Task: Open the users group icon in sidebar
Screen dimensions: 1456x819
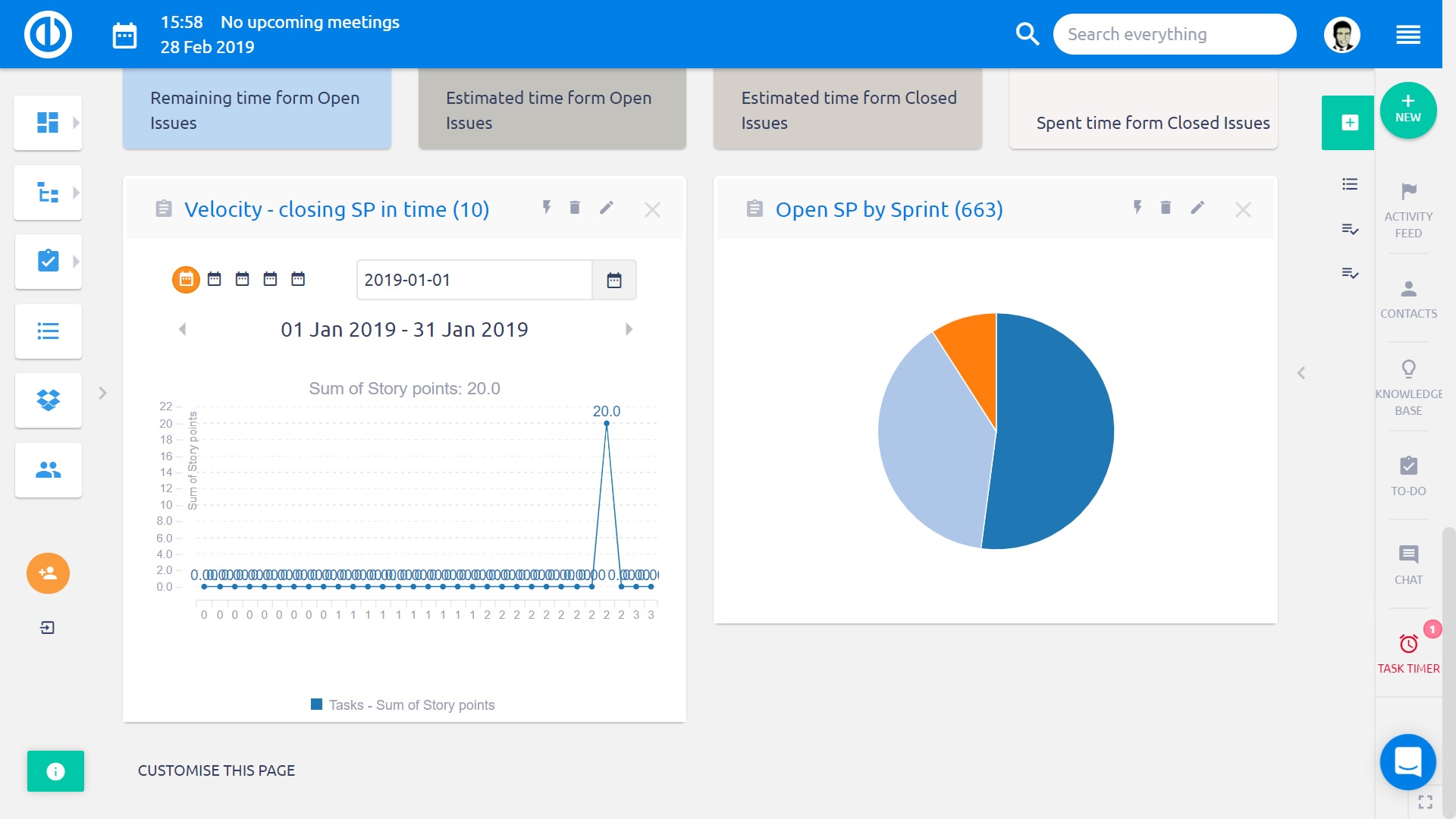Action: (48, 470)
